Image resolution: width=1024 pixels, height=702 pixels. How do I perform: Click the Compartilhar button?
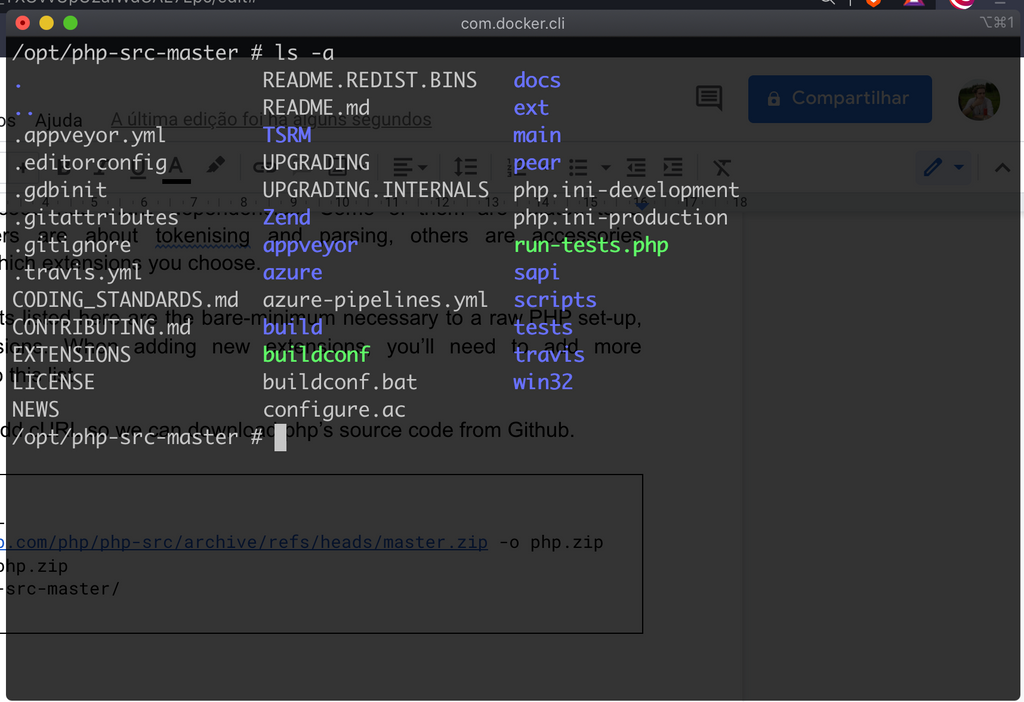click(x=840, y=99)
